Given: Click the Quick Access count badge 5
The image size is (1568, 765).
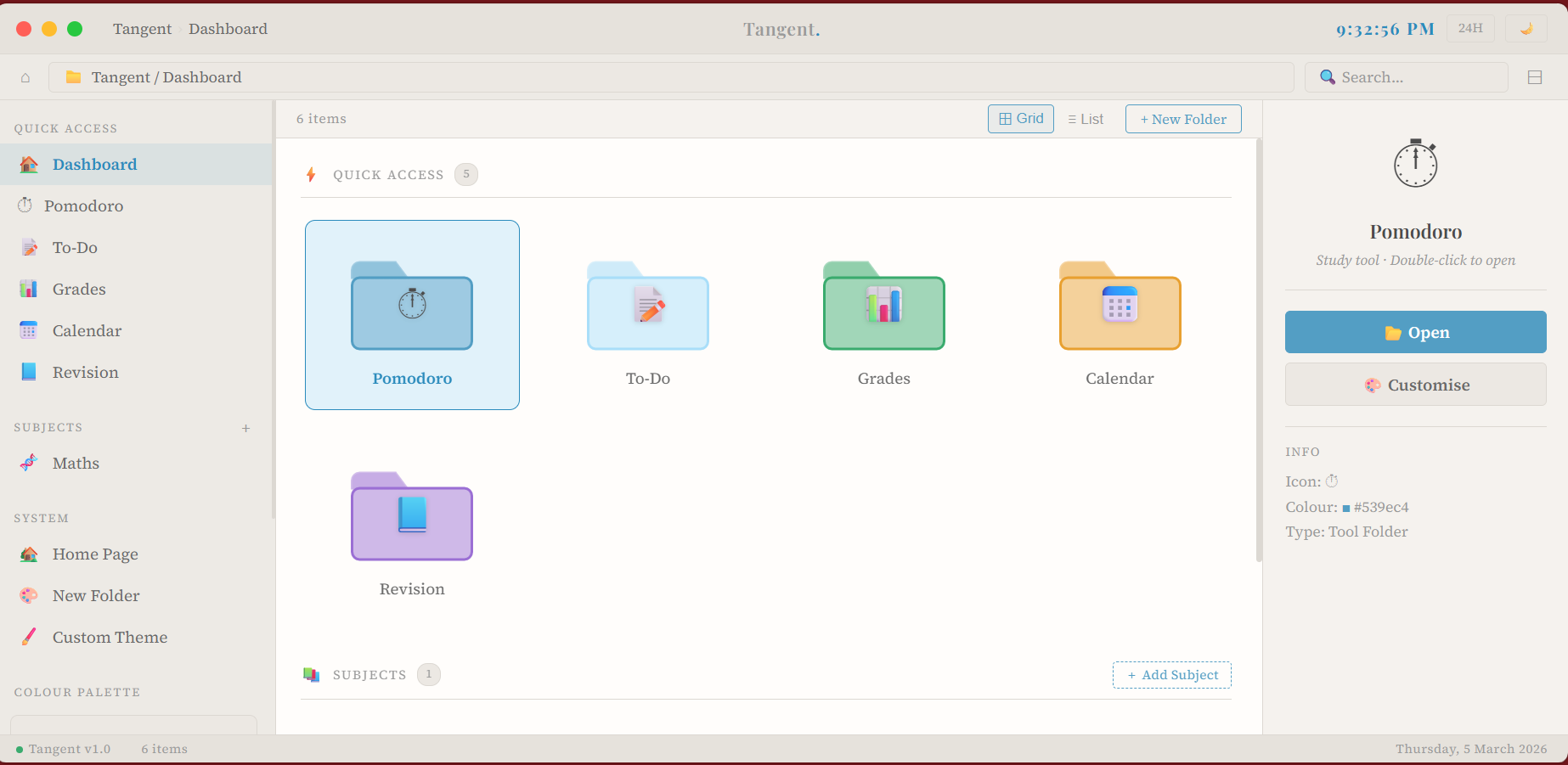Looking at the screenshot, I should click(x=466, y=174).
